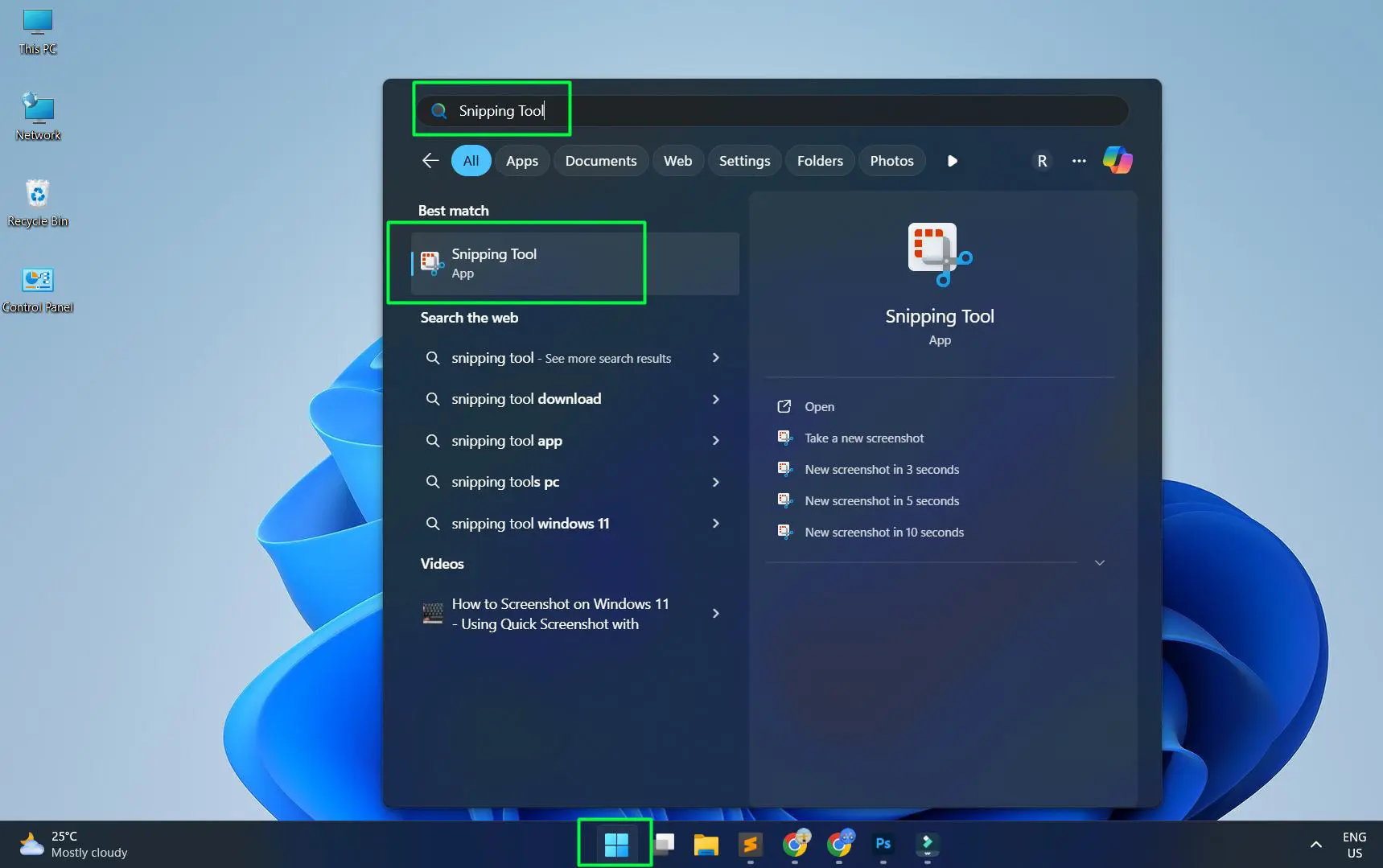Click the R account avatar
This screenshot has height=868, width=1383.
(x=1042, y=160)
